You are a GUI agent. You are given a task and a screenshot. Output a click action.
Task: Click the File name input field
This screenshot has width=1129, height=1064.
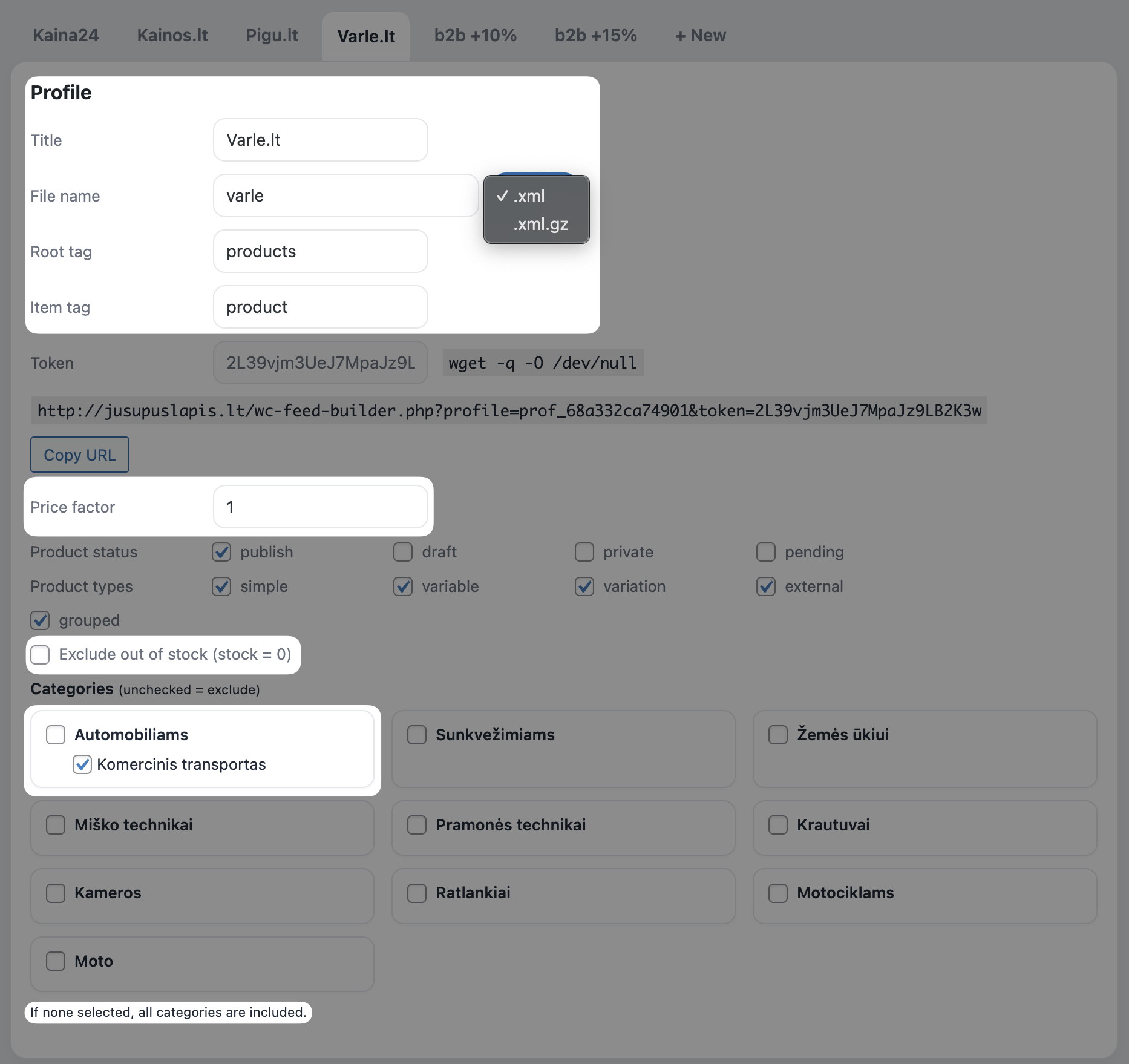coord(345,195)
